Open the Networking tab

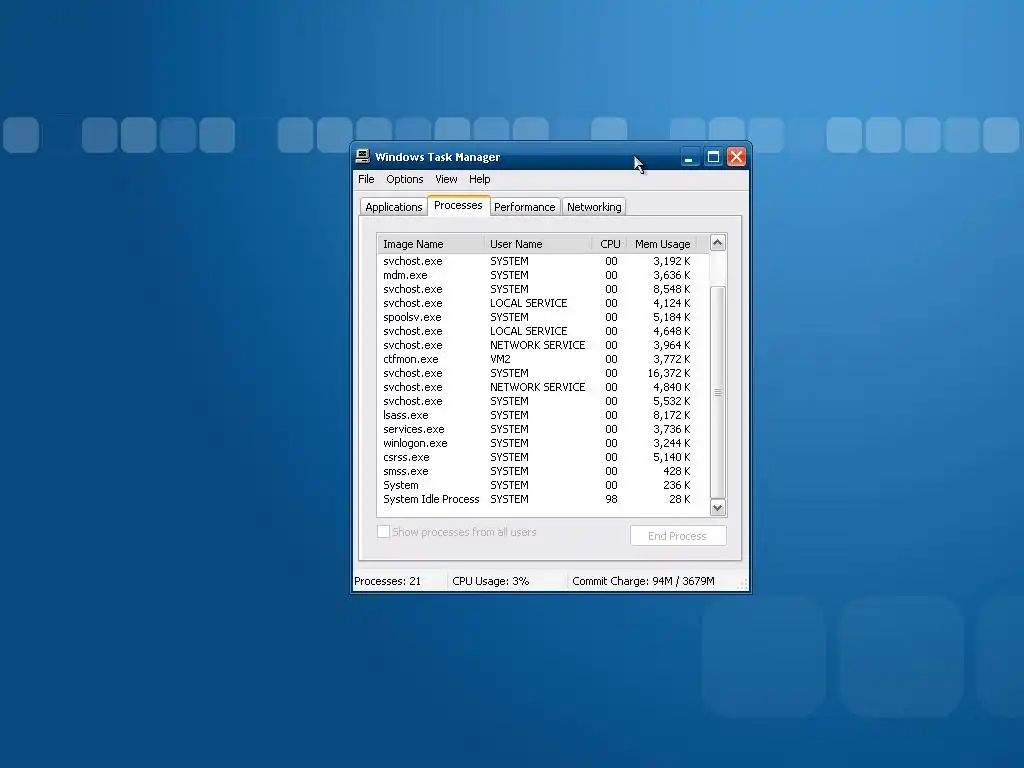(x=594, y=207)
